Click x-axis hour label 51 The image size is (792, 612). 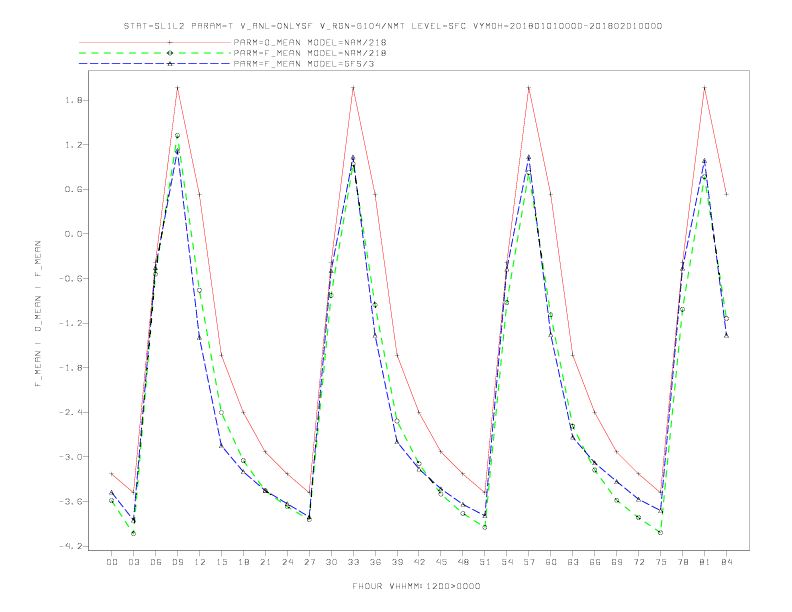click(x=485, y=562)
